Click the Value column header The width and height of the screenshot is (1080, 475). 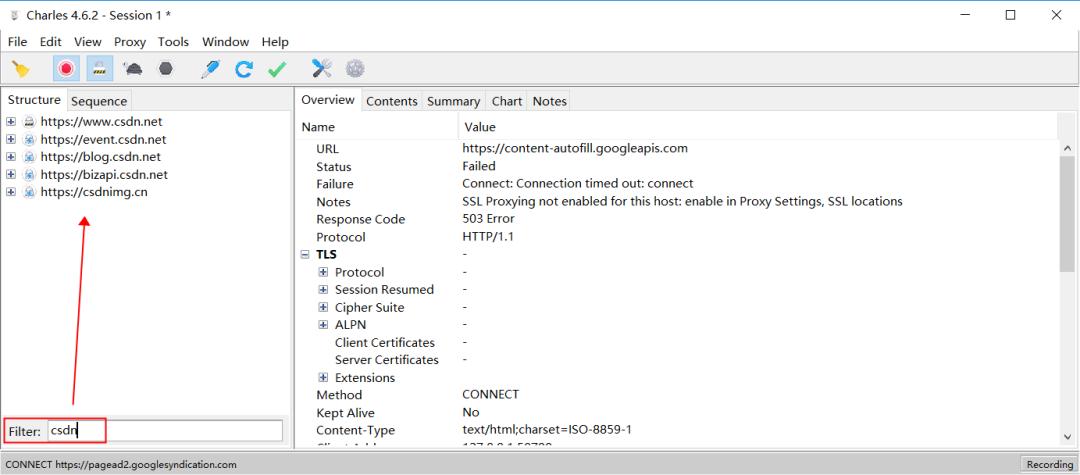pyautogui.click(x=758, y=127)
